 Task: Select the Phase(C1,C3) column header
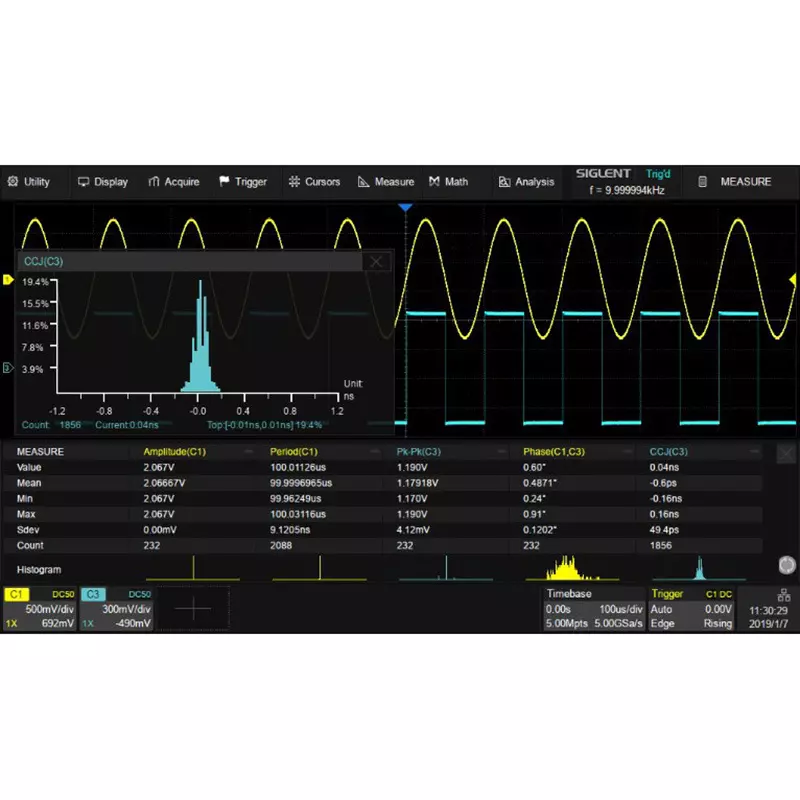coord(554,452)
